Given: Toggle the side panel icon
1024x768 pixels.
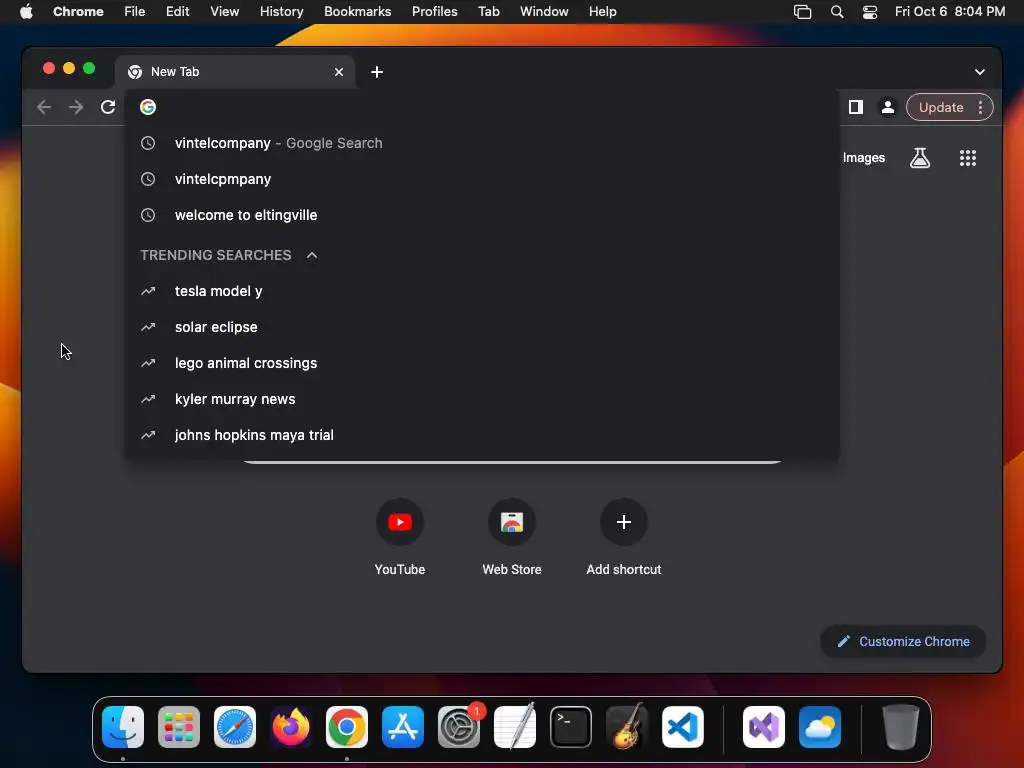Looking at the screenshot, I should [x=856, y=107].
